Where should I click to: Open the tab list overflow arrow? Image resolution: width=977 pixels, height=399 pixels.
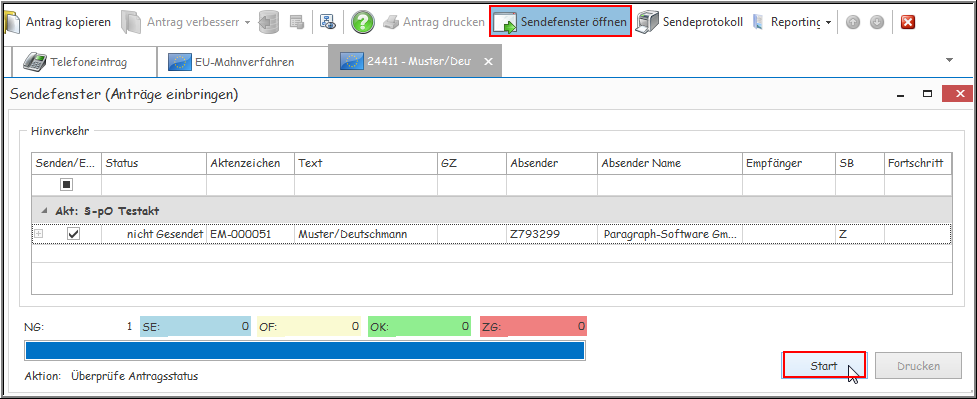coord(950,60)
